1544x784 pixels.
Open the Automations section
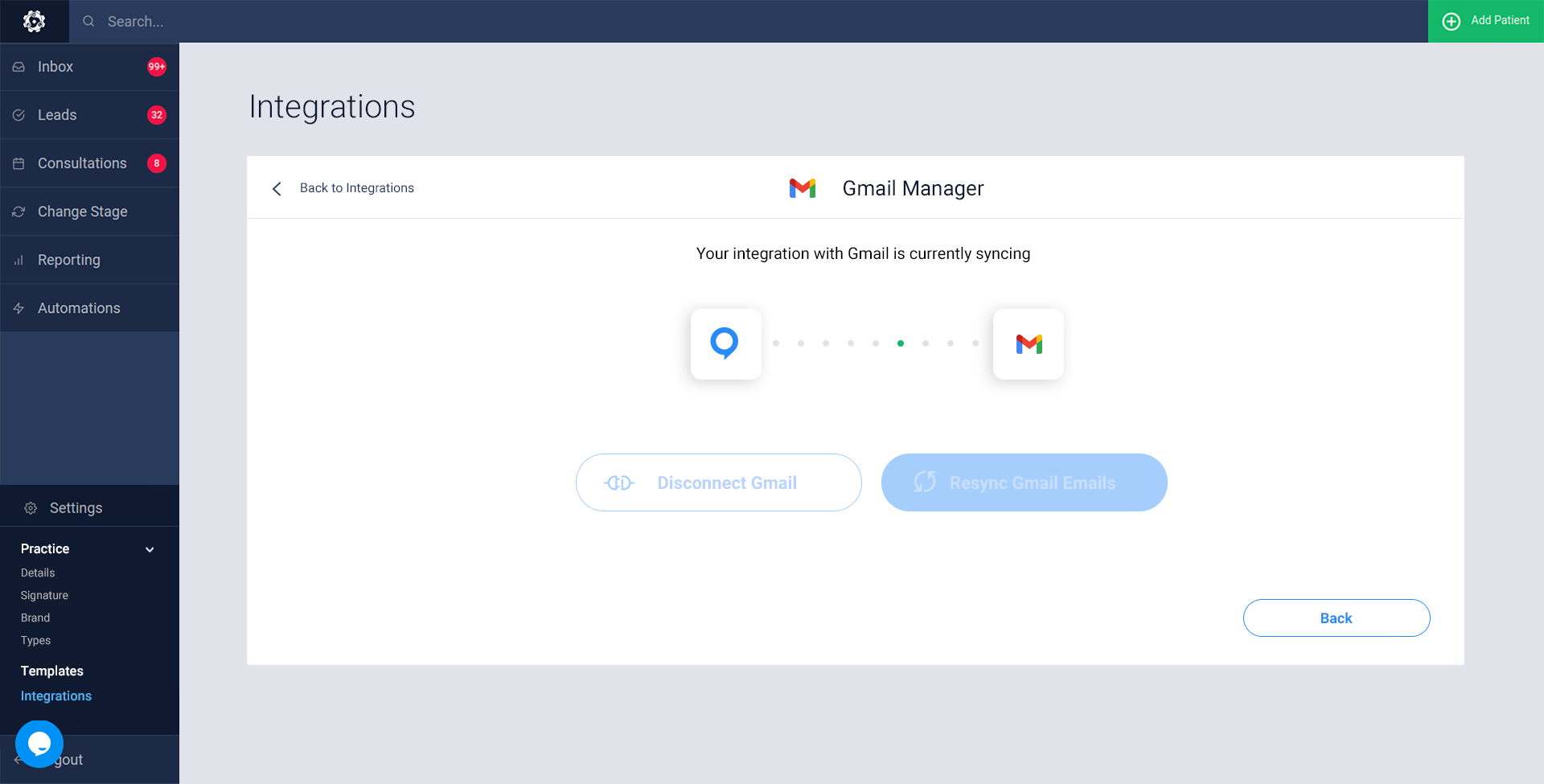click(89, 308)
